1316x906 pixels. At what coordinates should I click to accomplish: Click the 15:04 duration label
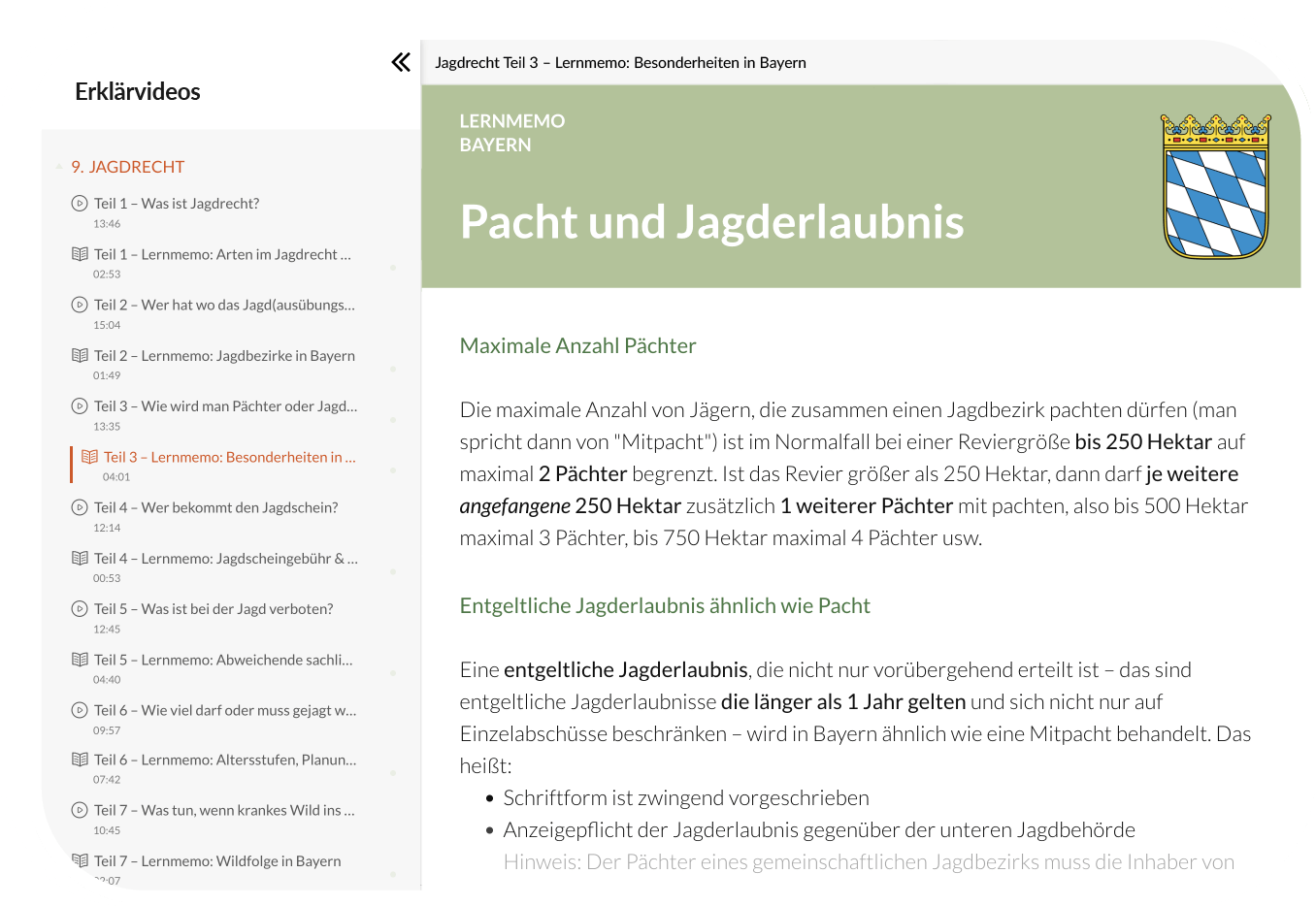coord(107,325)
